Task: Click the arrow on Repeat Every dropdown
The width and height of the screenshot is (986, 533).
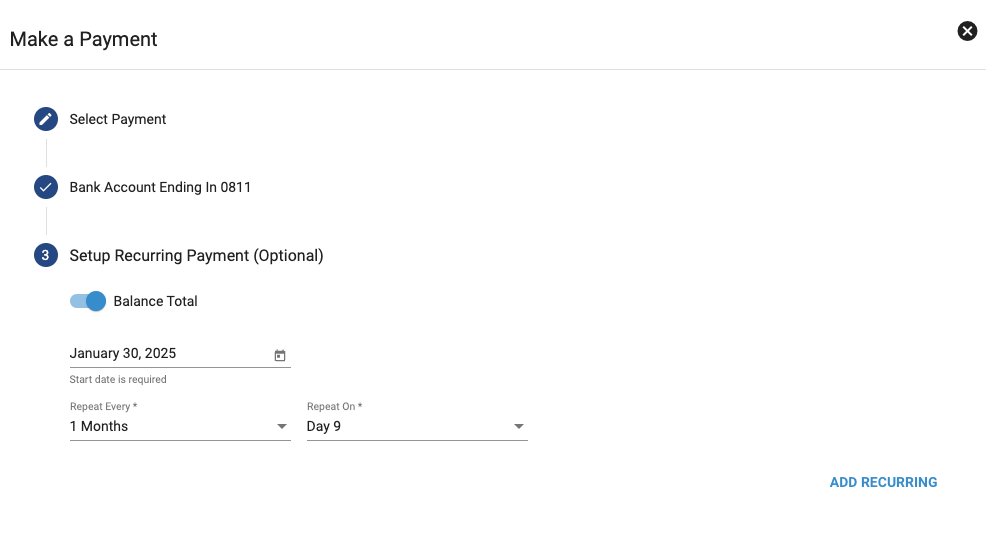Action: coord(281,427)
